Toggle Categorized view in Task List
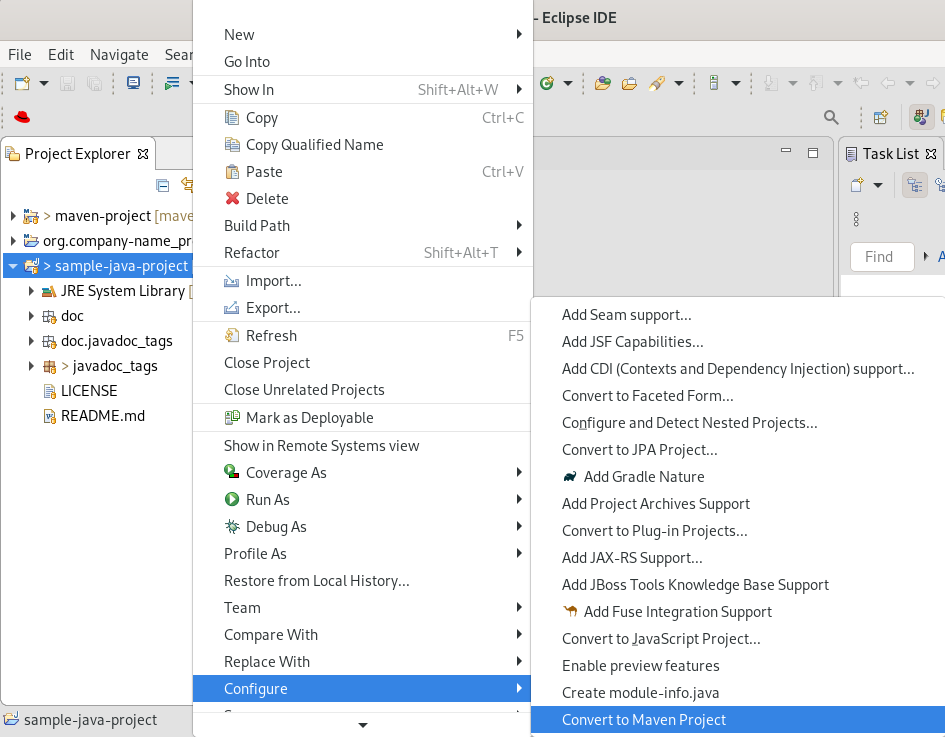Screen dimensions: 945x737 pos(914,185)
